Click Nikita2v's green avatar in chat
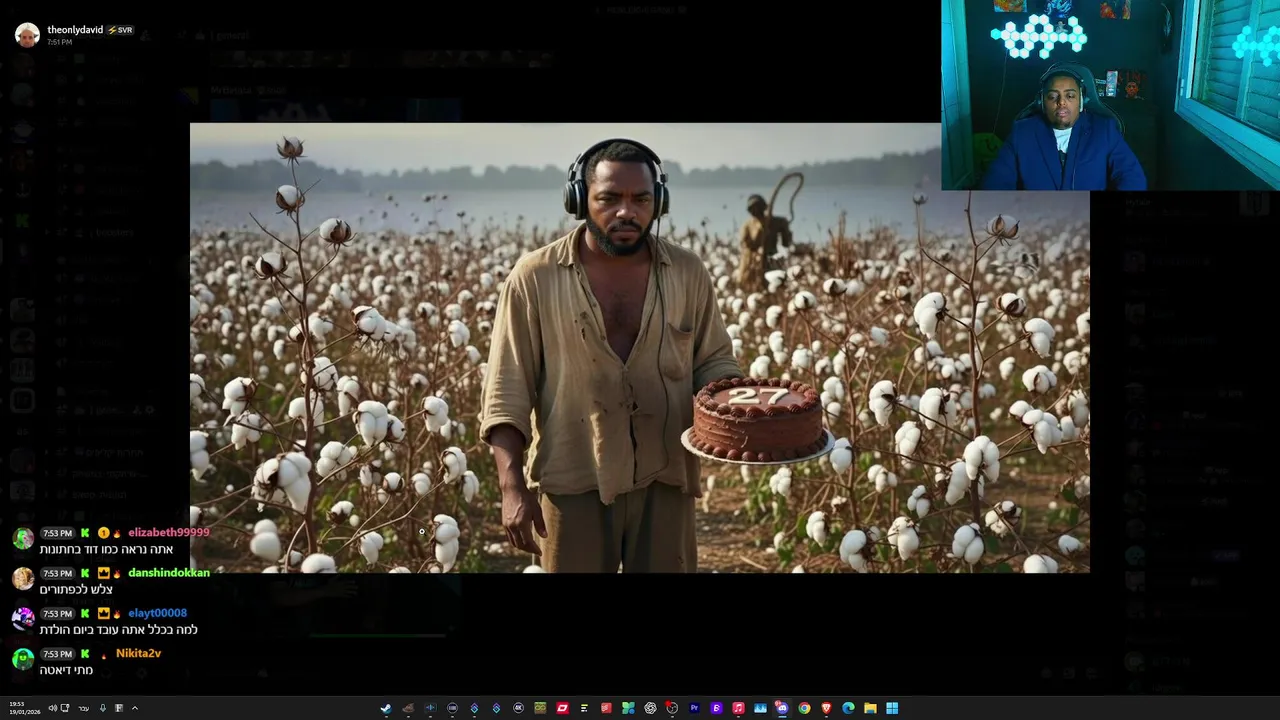Screen dimensions: 1280x720 pyautogui.click(x=22, y=660)
